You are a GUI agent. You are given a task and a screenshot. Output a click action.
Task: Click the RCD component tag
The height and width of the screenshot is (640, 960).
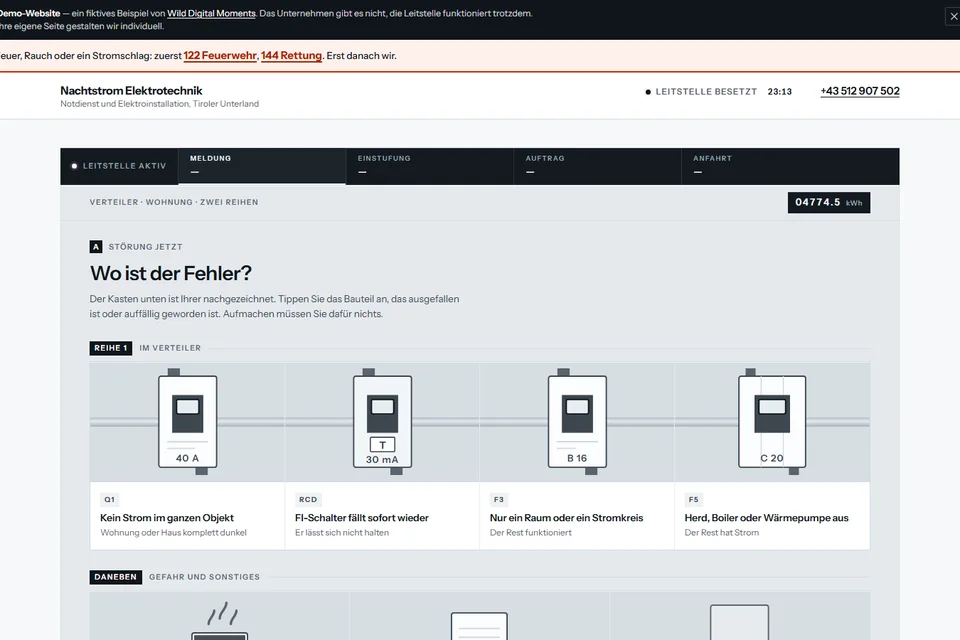[x=308, y=500]
